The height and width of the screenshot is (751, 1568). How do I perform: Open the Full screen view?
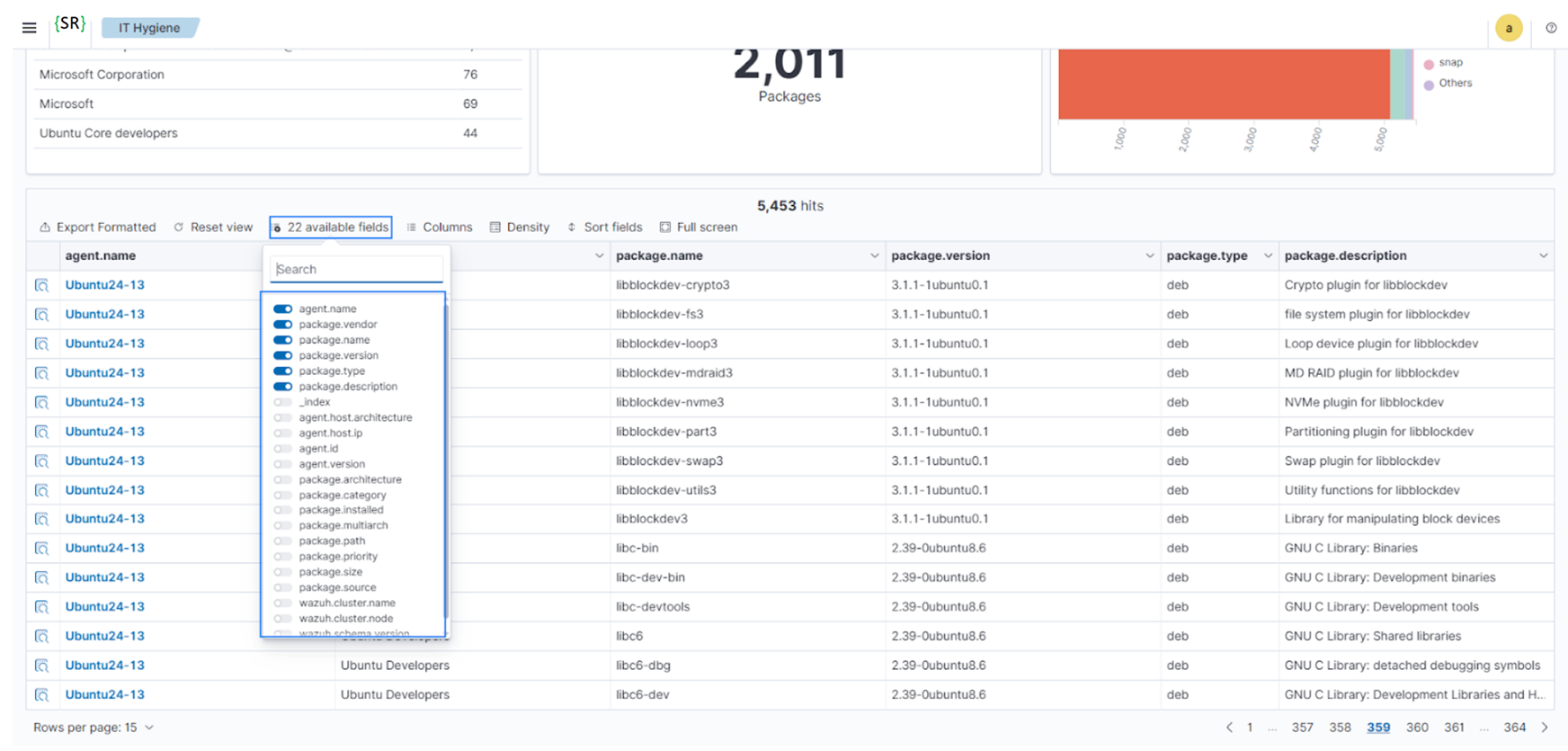pos(698,228)
